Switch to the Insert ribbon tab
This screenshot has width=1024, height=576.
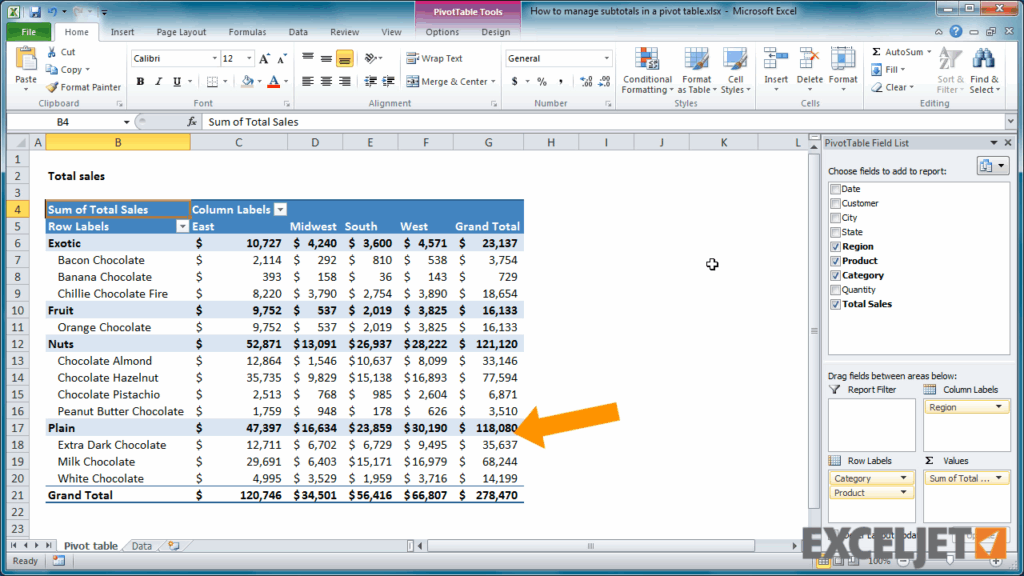pyautogui.click(x=122, y=32)
